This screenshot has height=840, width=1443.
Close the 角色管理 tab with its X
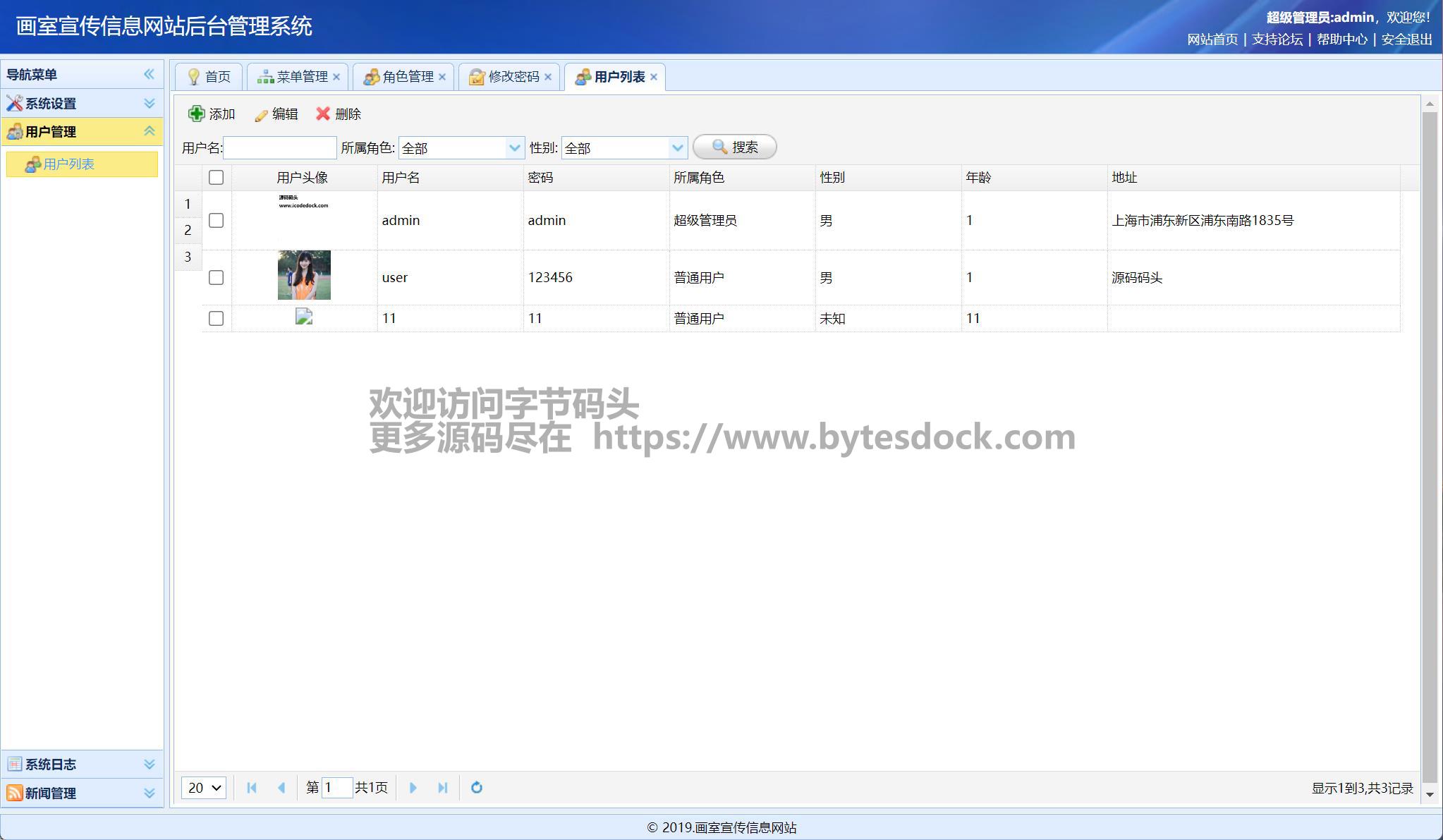(x=442, y=77)
